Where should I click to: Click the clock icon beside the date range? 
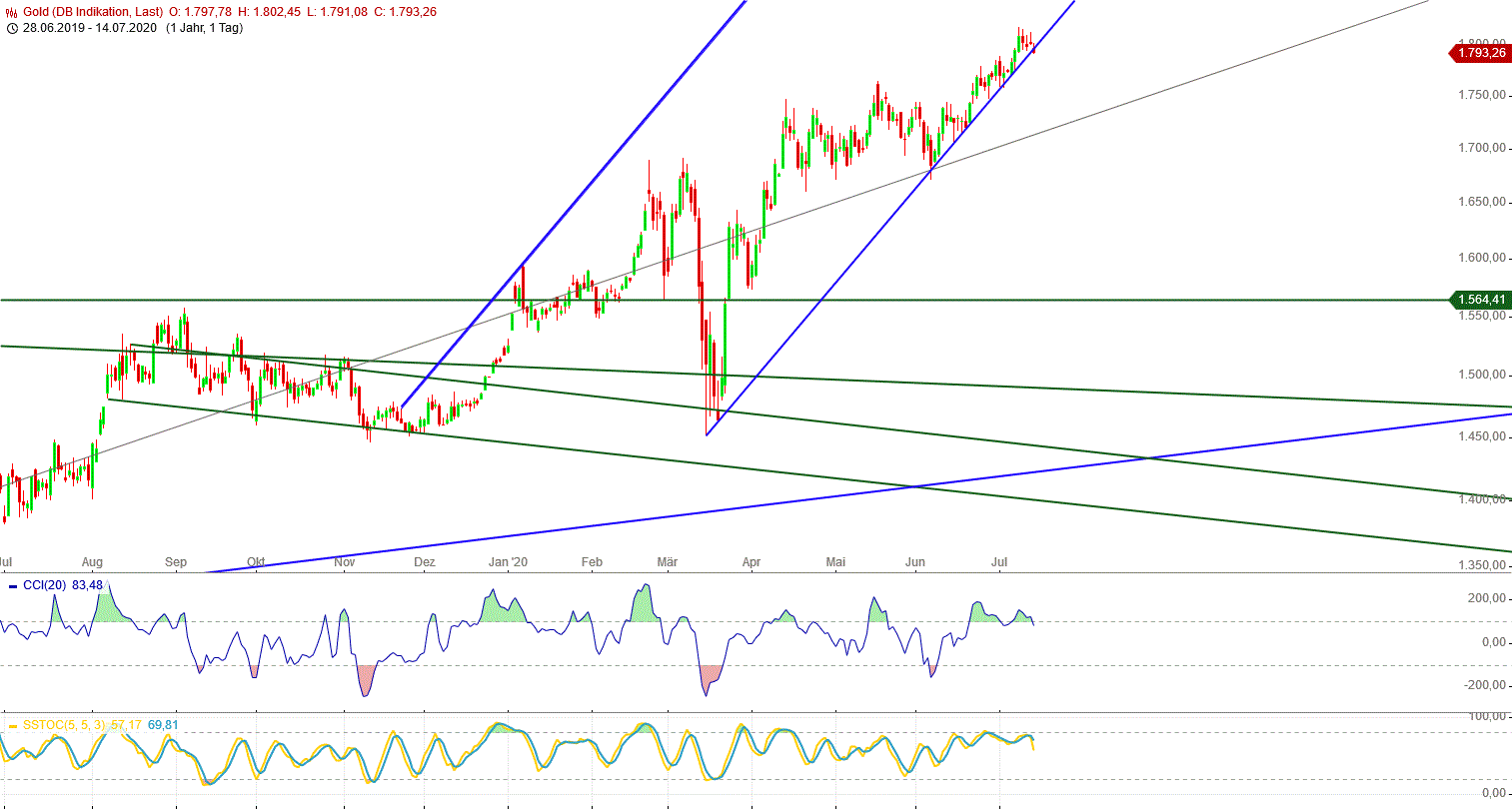(x=11, y=28)
